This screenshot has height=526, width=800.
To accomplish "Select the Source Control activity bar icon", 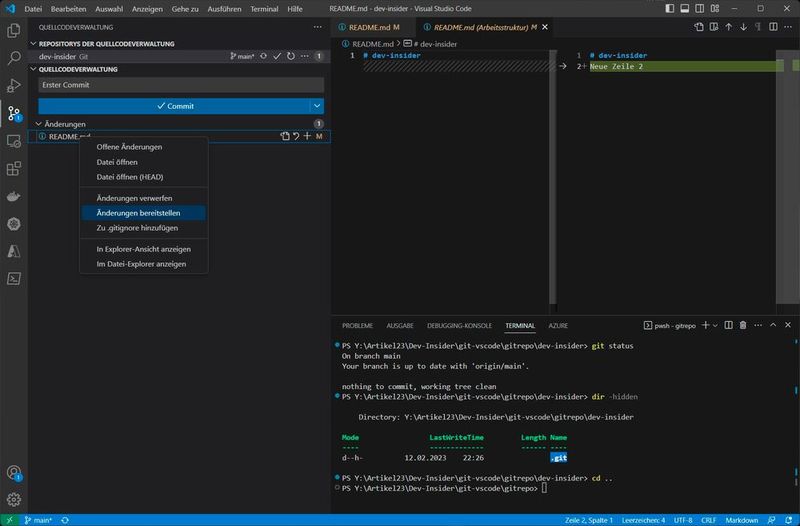I will pyautogui.click(x=14, y=113).
